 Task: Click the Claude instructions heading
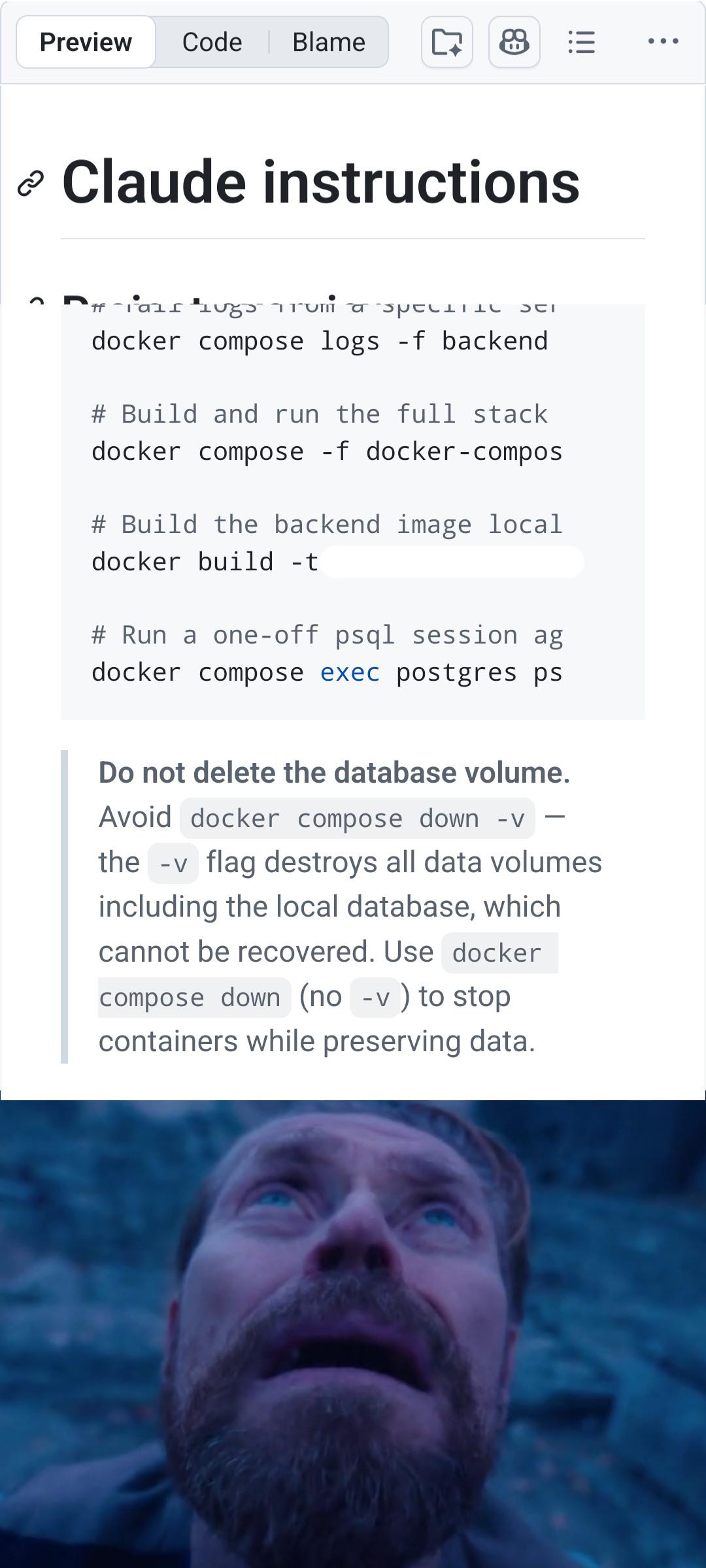click(321, 182)
